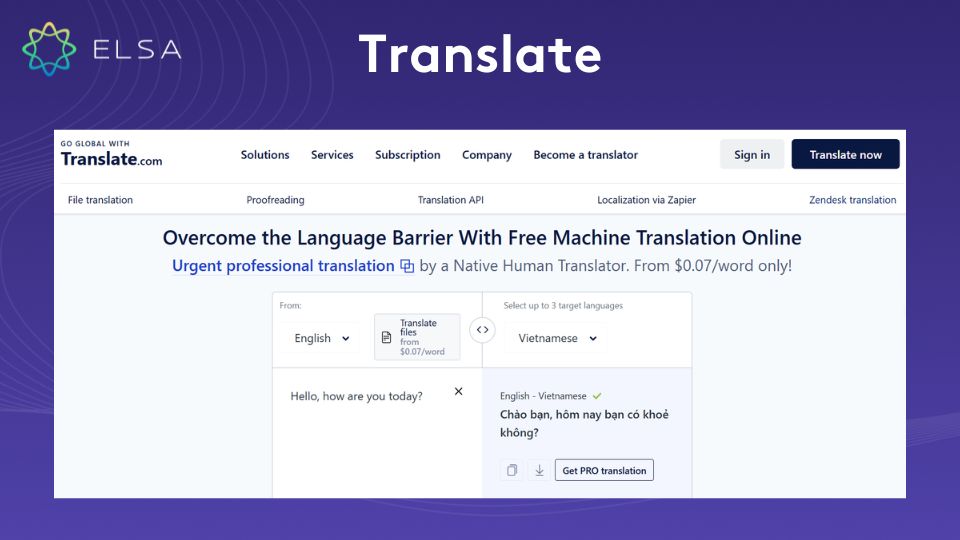Click the external-link icon after Urgent professional translation
The image size is (960, 540).
(407, 266)
